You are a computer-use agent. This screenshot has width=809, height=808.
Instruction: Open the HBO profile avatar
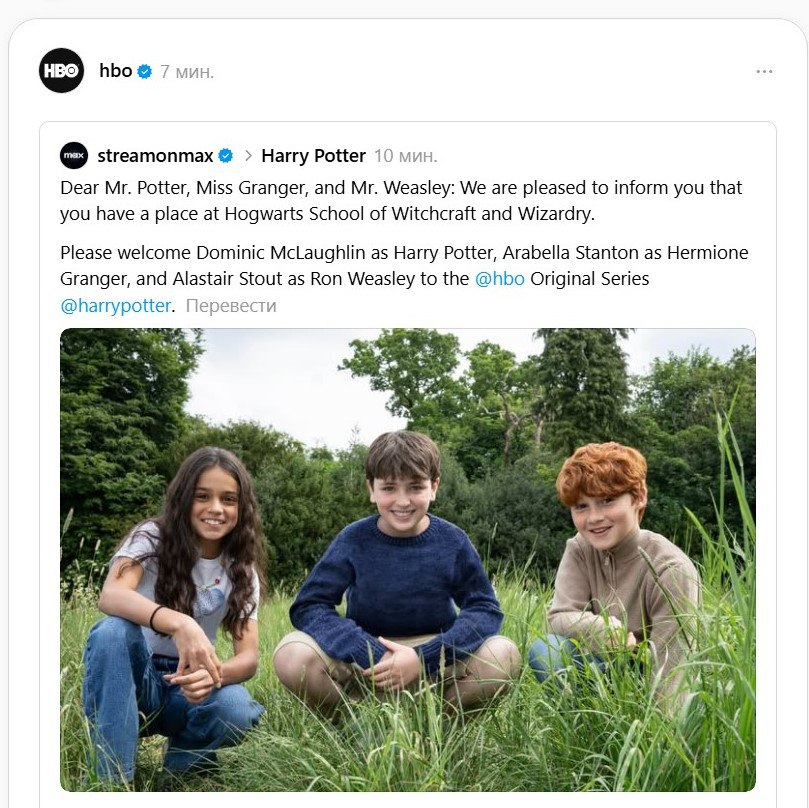61,71
